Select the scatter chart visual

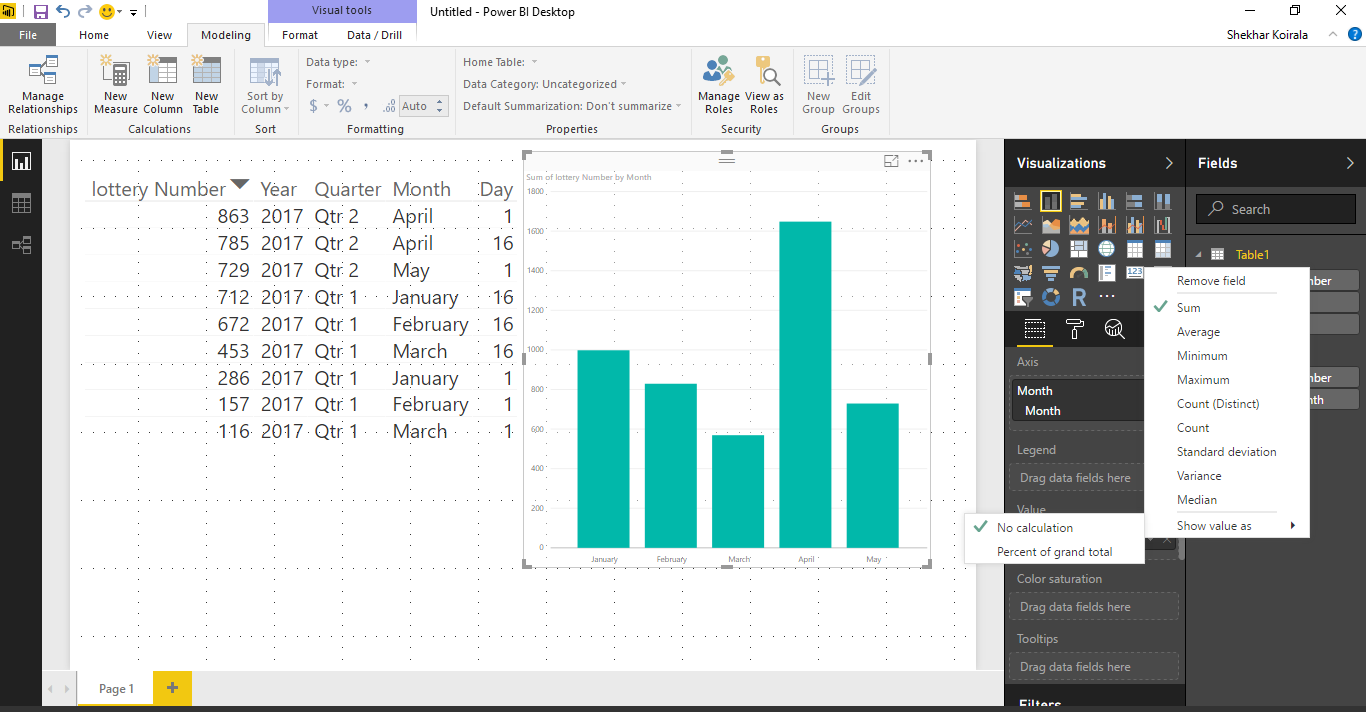click(x=1022, y=249)
